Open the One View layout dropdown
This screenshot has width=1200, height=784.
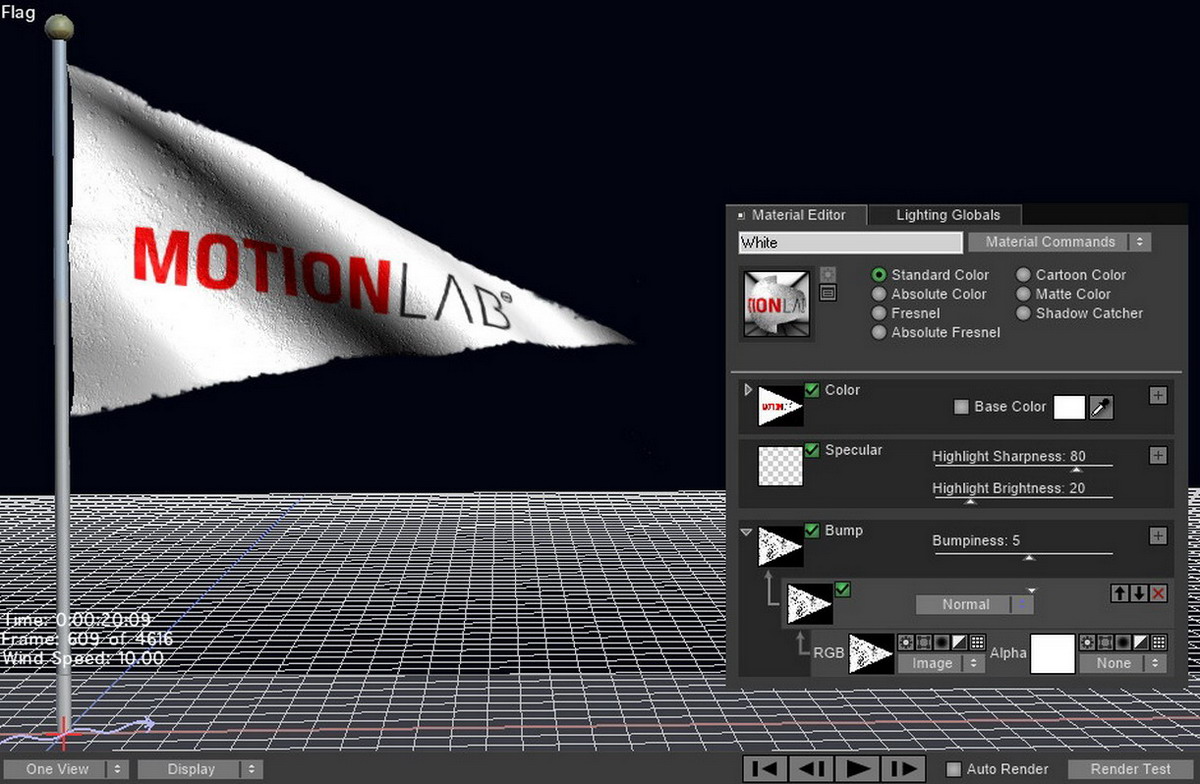coord(64,769)
